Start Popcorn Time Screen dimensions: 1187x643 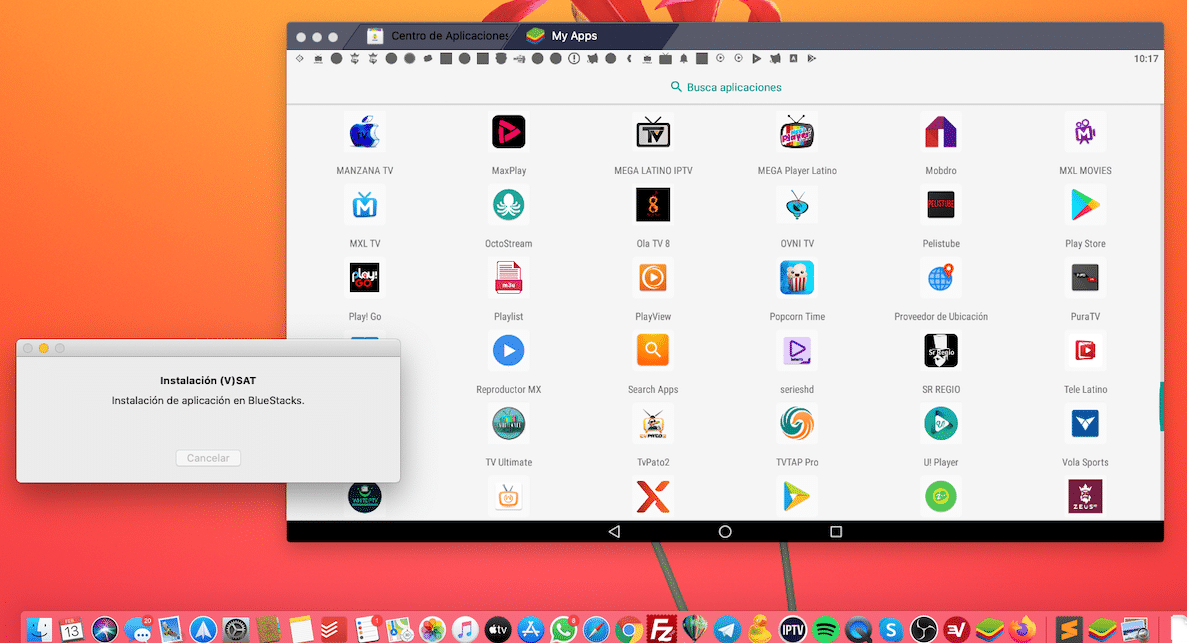coord(796,277)
